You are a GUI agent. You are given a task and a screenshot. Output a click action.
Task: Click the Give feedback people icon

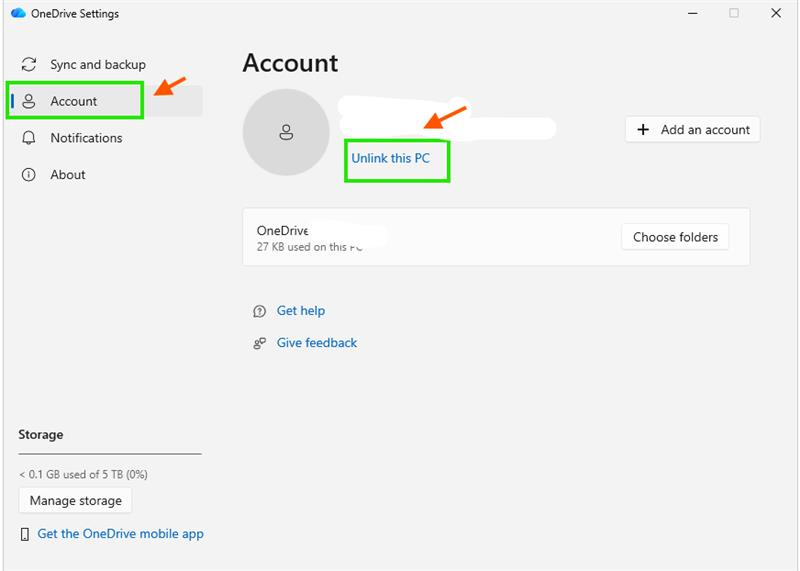(x=259, y=343)
